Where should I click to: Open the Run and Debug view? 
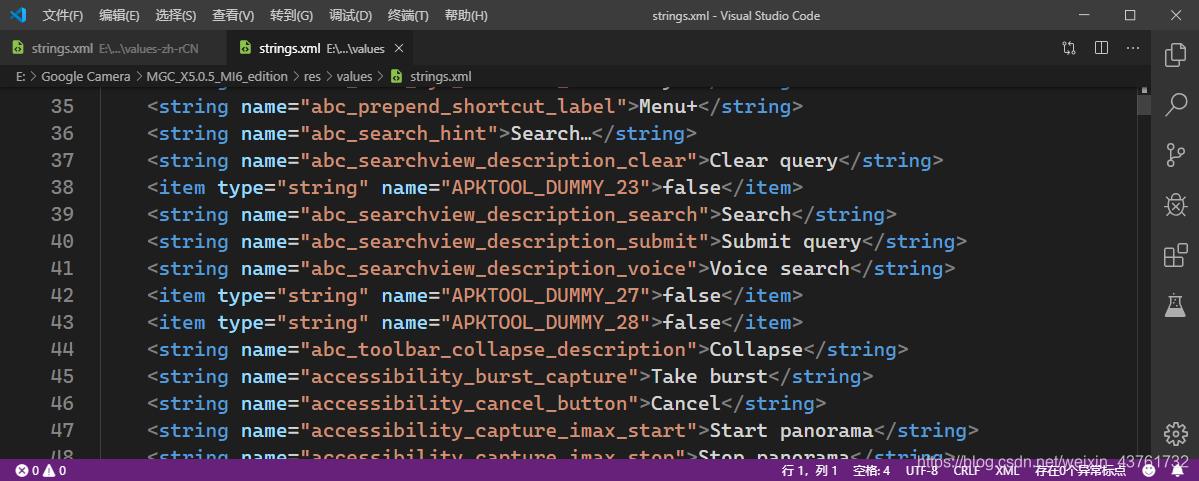click(x=1175, y=205)
